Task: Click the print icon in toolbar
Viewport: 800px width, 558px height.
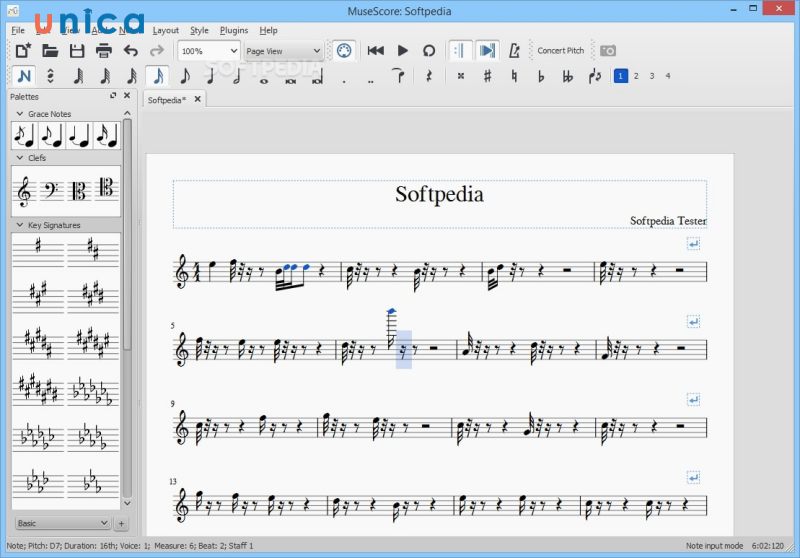Action: pos(103,50)
